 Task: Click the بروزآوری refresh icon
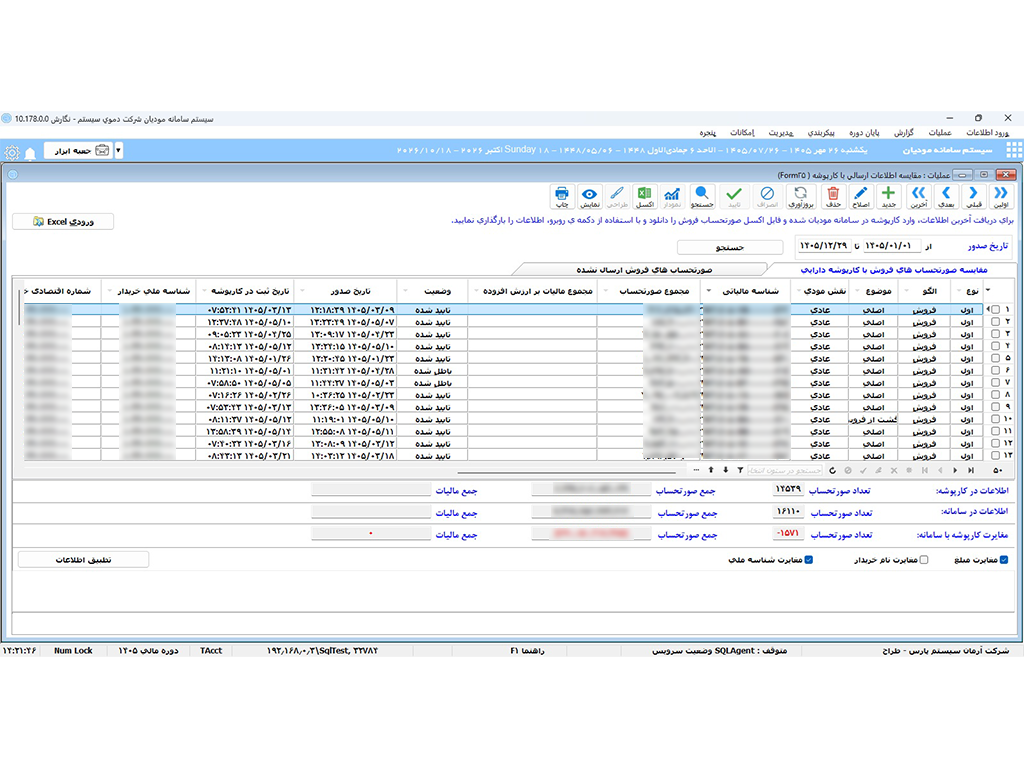(x=801, y=196)
